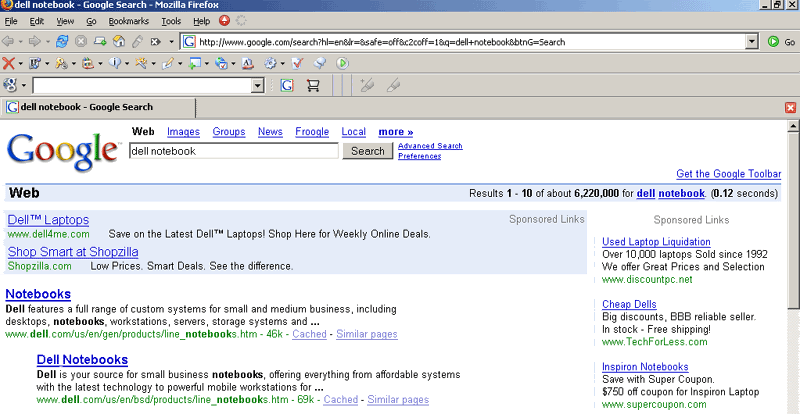Open Back button history dropdown arrow
The height and width of the screenshot is (414, 800).
(20, 42)
